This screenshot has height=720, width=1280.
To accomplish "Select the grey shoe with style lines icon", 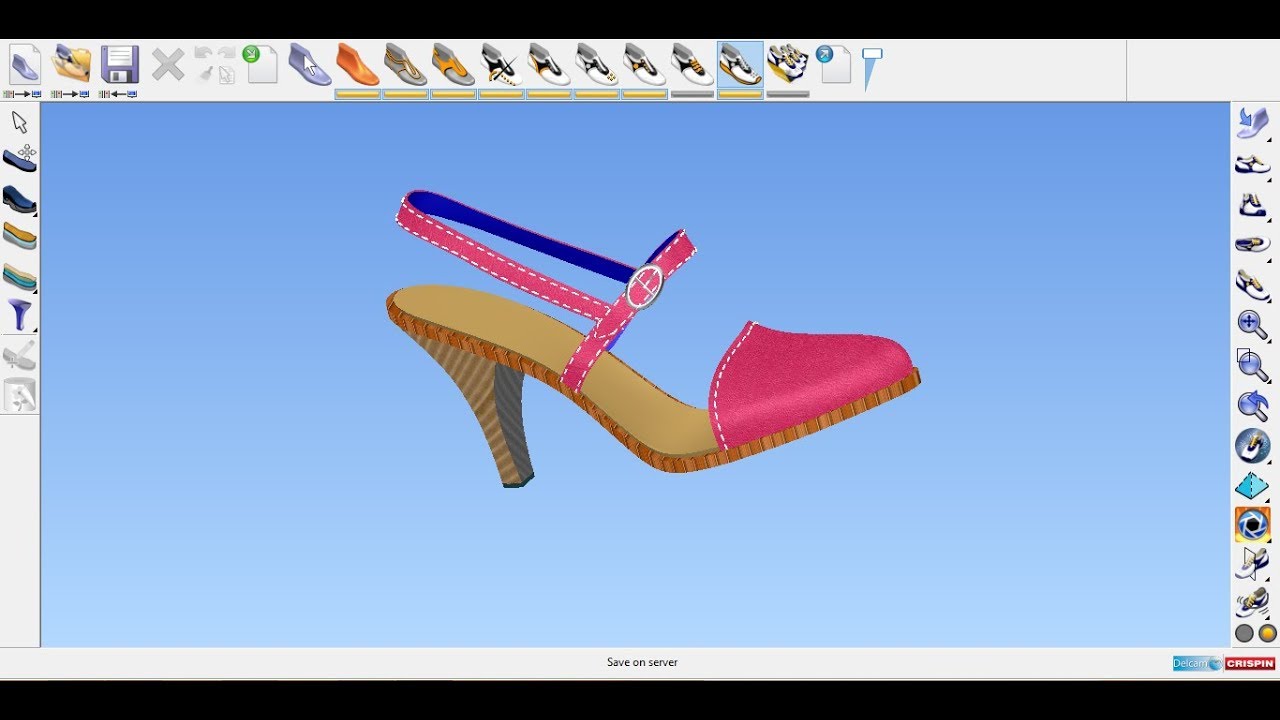I will (405, 64).
